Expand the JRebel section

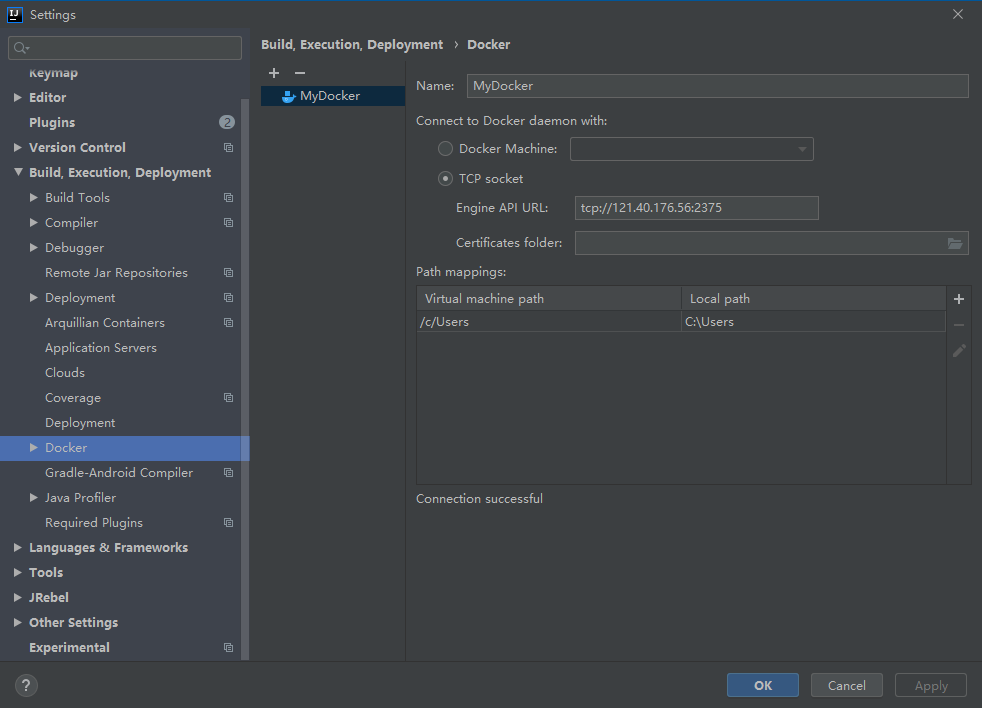tap(18, 598)
